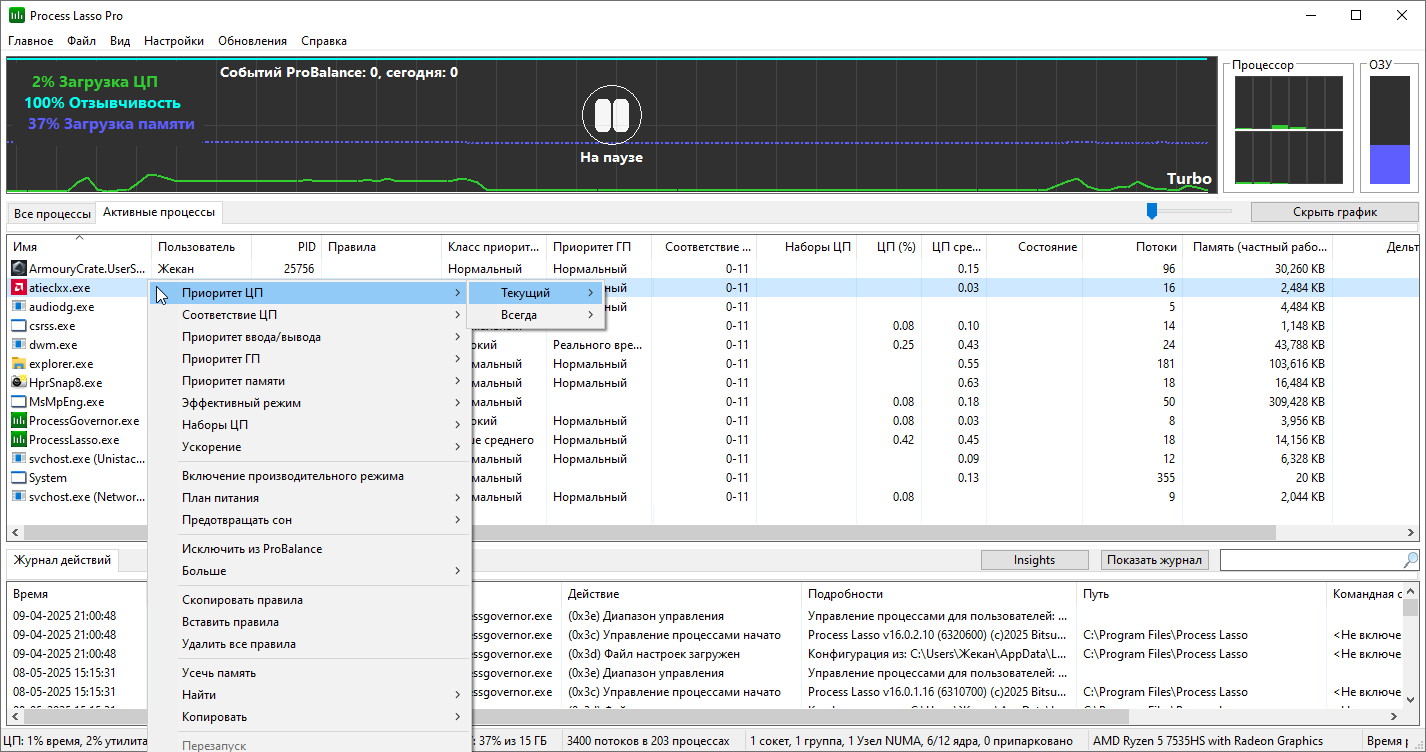Select the atieclxx.exe AMD process icon
Screen dimensions: 1426x752
[19, 288]
